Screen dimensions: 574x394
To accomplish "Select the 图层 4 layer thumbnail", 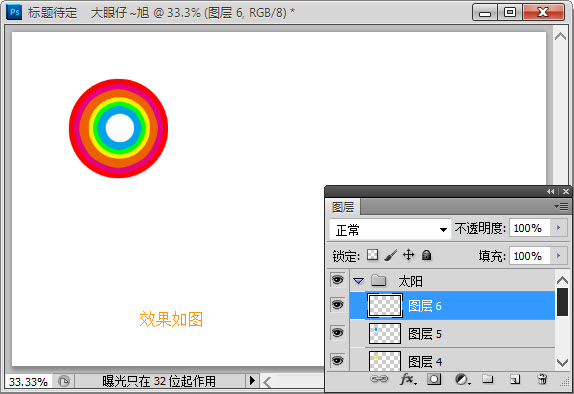I will point(385,361).
